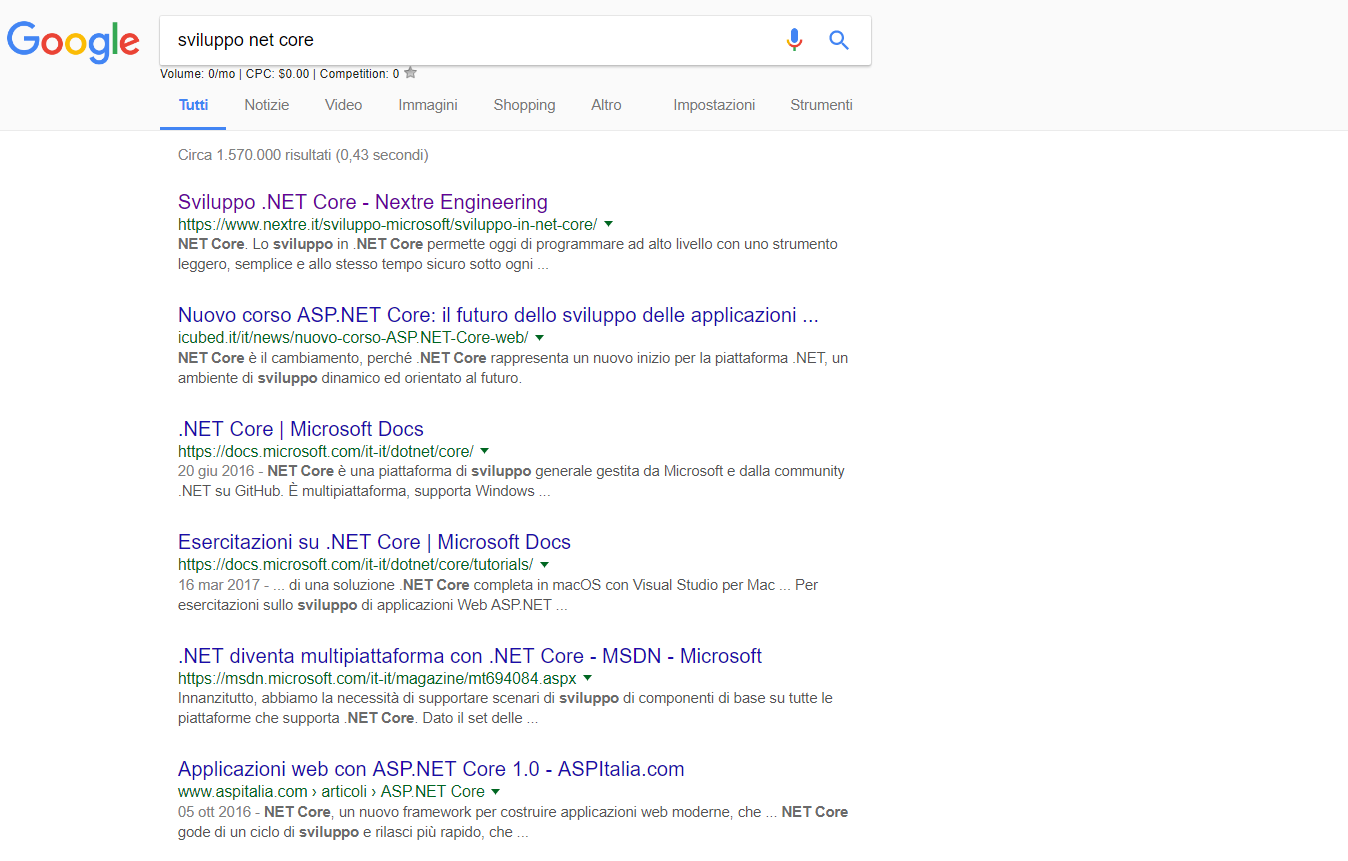Image resolution: width=1348 pixels, height=861 pixels.
Task: Click the 16 mar 2017 snippet date
Action: coord(219,585)
